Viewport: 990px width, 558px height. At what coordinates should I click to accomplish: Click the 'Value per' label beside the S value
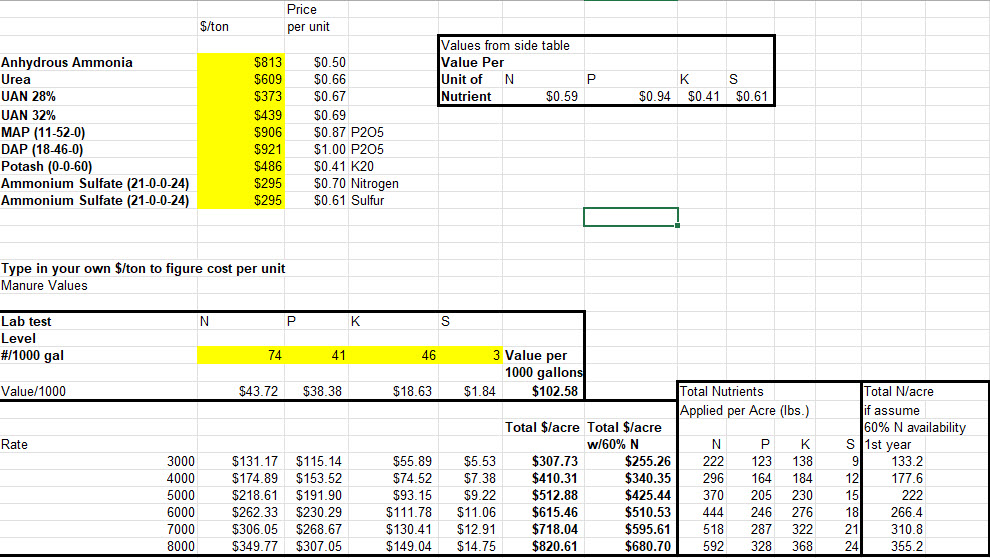pos(536,355)
